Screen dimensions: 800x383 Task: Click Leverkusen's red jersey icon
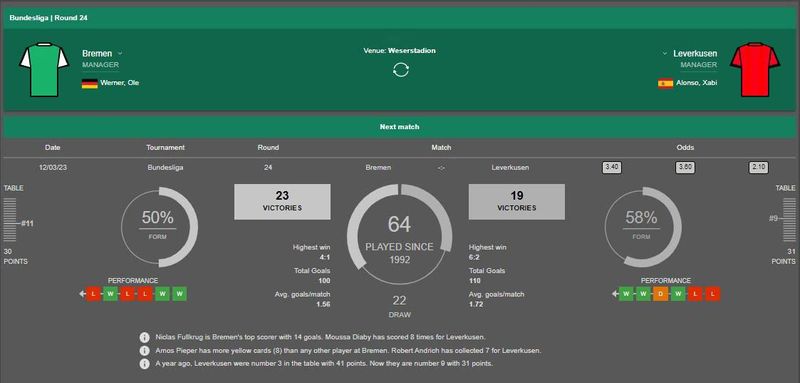tap(755, 69)
